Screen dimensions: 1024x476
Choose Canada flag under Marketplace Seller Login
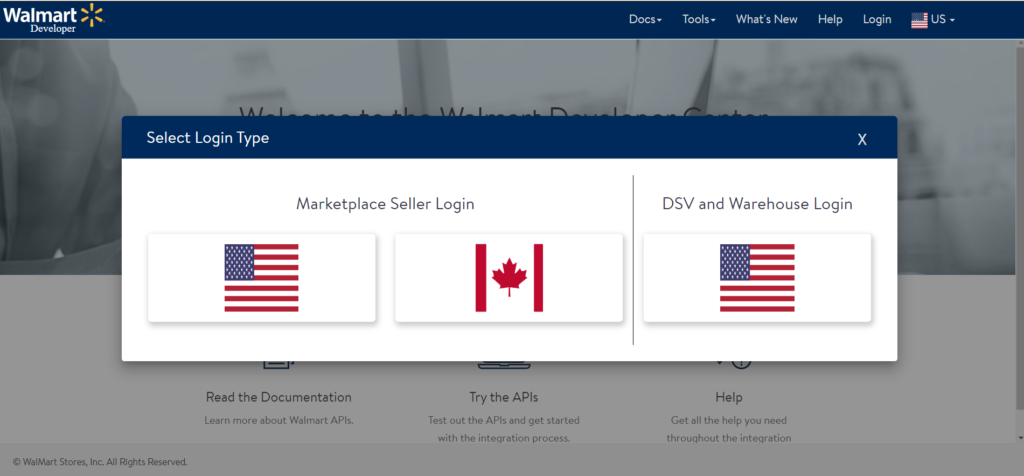(509, 278)
